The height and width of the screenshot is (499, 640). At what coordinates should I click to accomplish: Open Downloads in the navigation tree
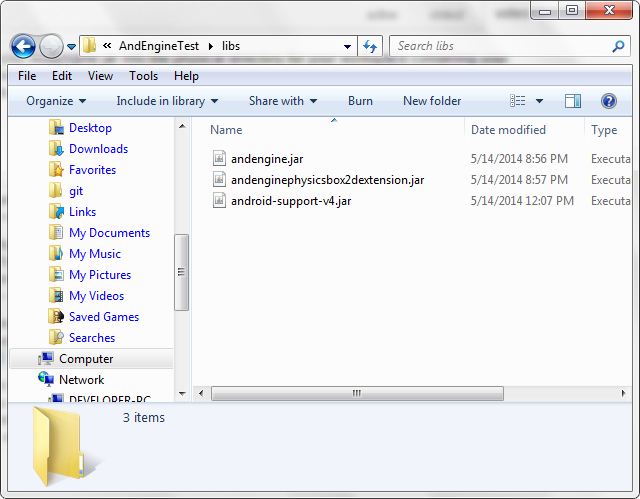point(98,149)
